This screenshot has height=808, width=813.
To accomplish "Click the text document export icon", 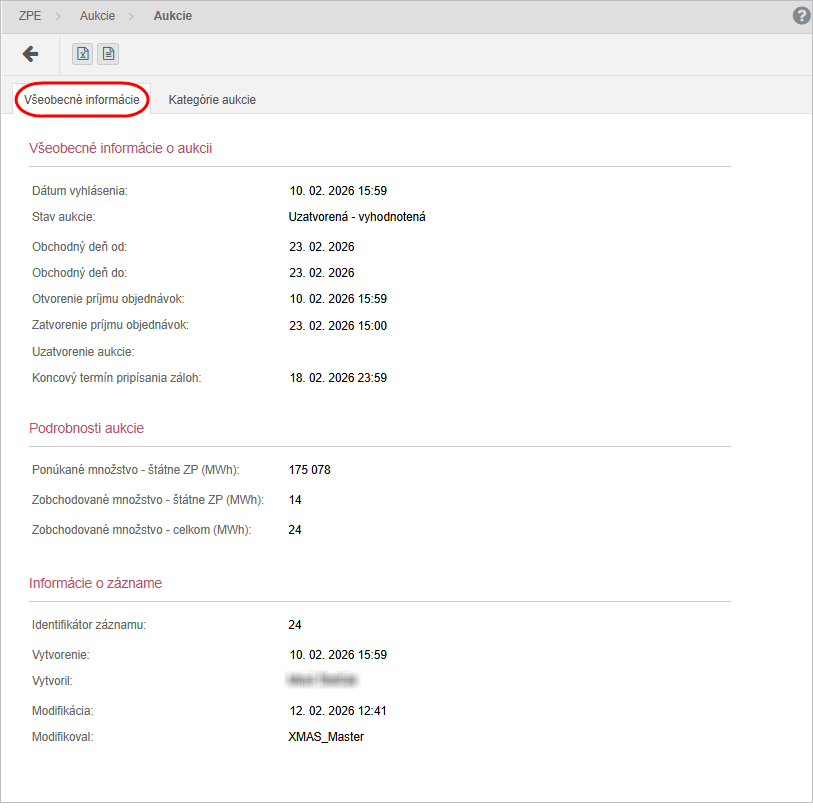I will (x=107, y=54).
